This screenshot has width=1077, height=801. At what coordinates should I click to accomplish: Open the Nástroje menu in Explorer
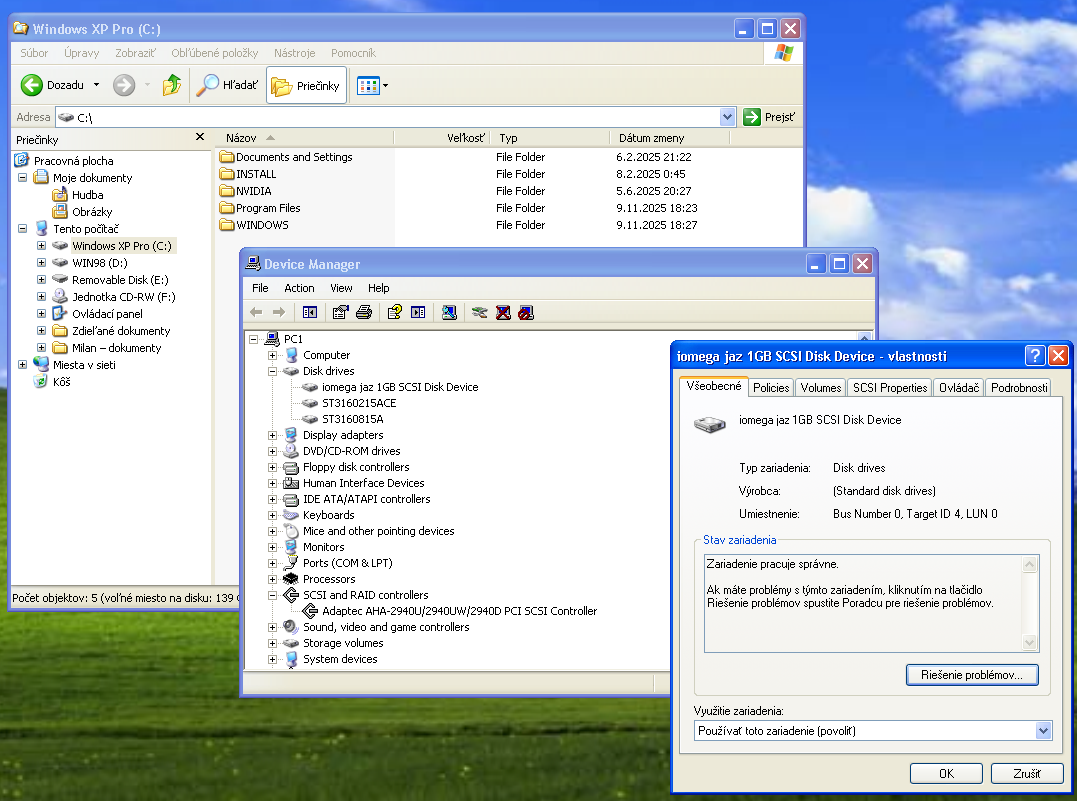tap(295, 53)
